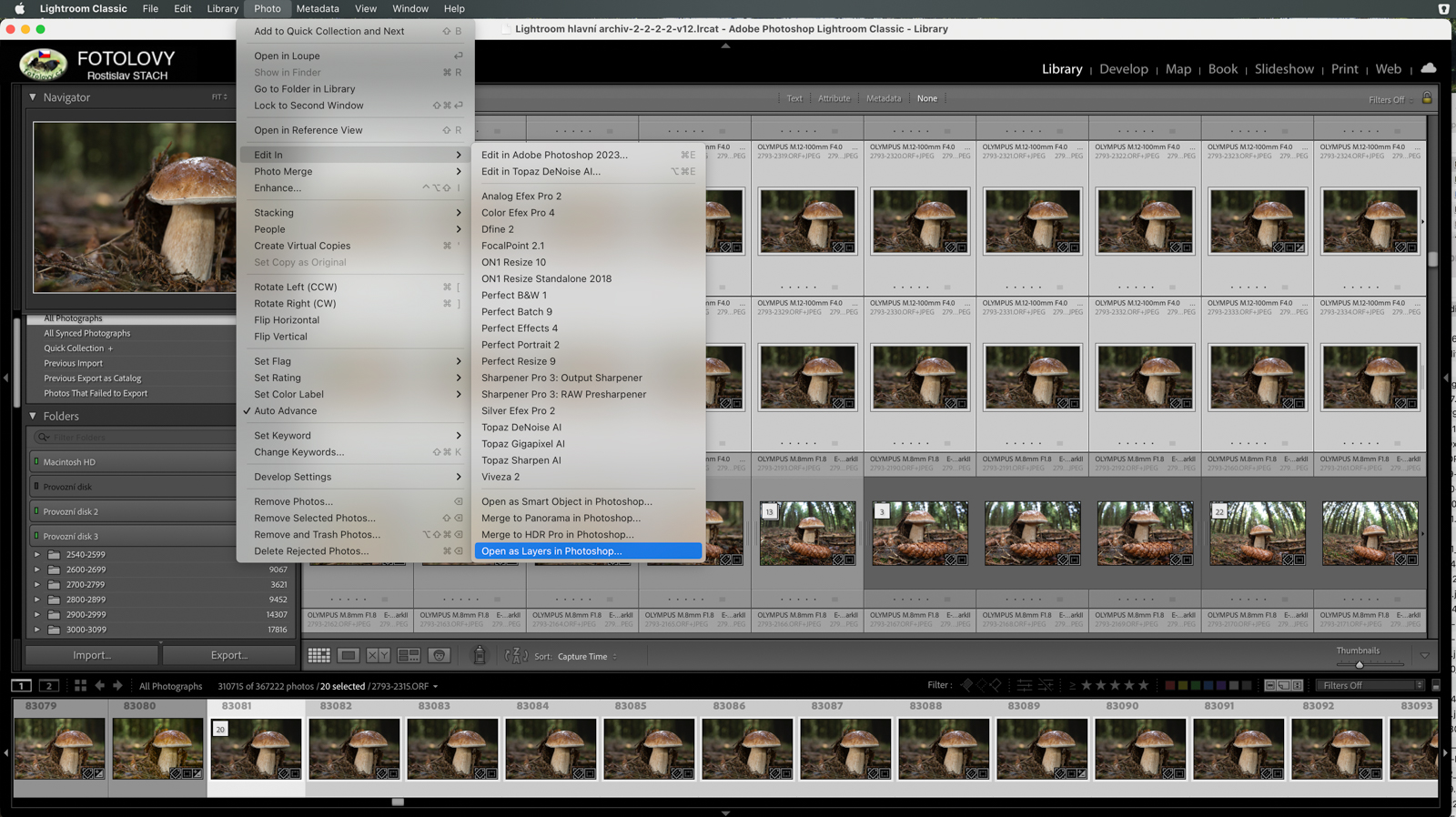The image size is (1456, 817).
Task: Open People view face icon
Action: [x=439, y=655]
